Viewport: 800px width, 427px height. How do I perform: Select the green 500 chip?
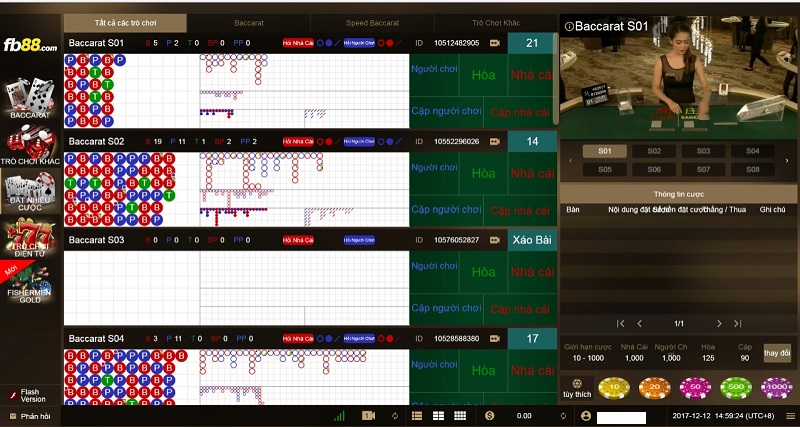736,388
